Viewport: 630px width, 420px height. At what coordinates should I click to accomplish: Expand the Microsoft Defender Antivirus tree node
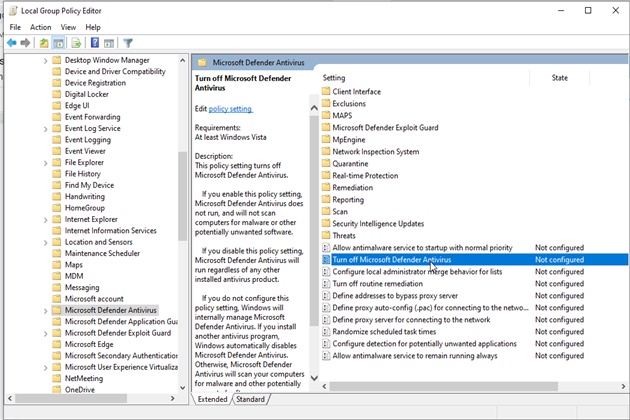point(45,311)
